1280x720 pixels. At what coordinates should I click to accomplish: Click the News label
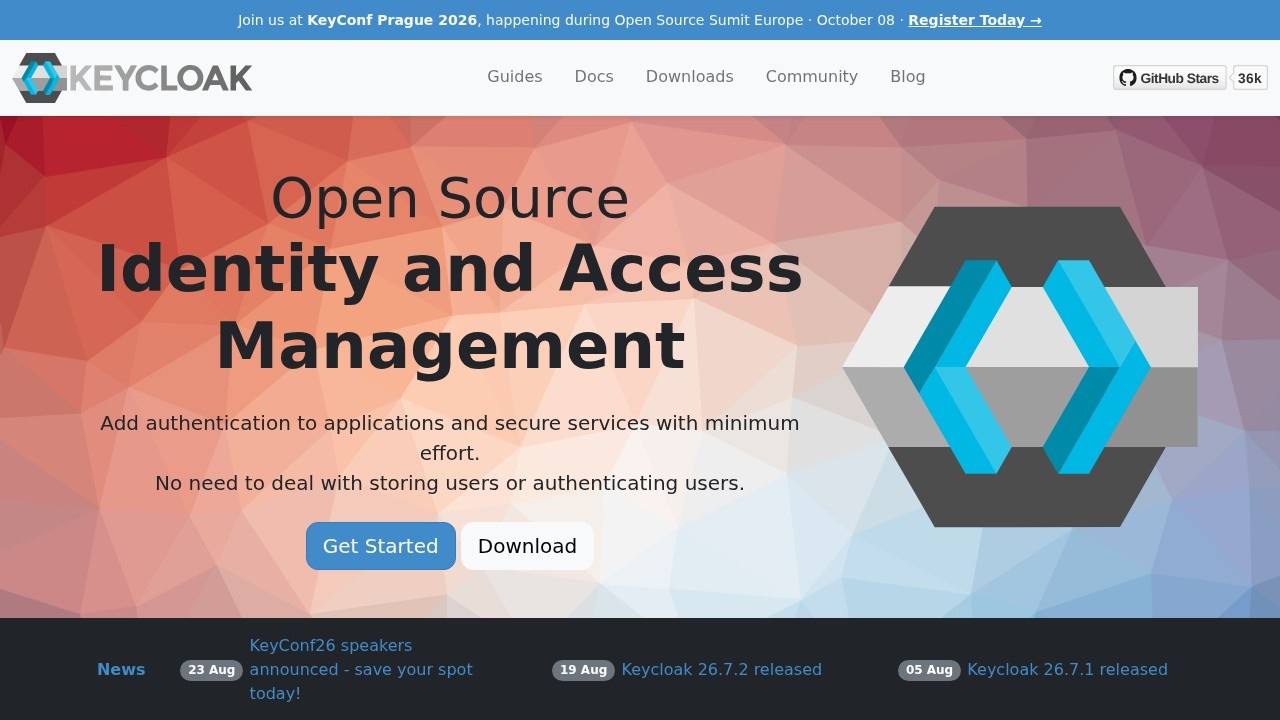[x=121, y=670]
